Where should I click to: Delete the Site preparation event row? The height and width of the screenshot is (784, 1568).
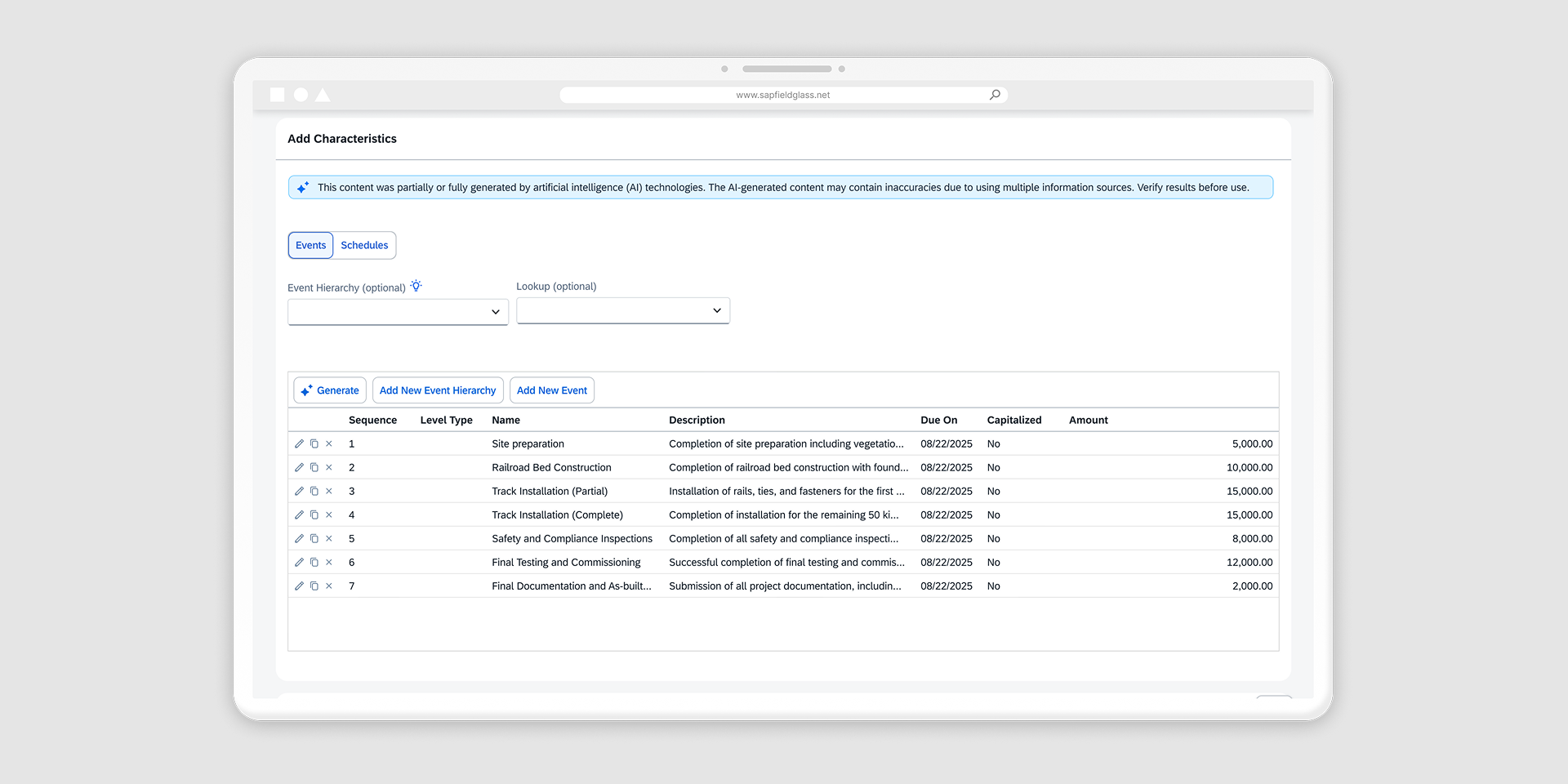[x=329, y=444]
